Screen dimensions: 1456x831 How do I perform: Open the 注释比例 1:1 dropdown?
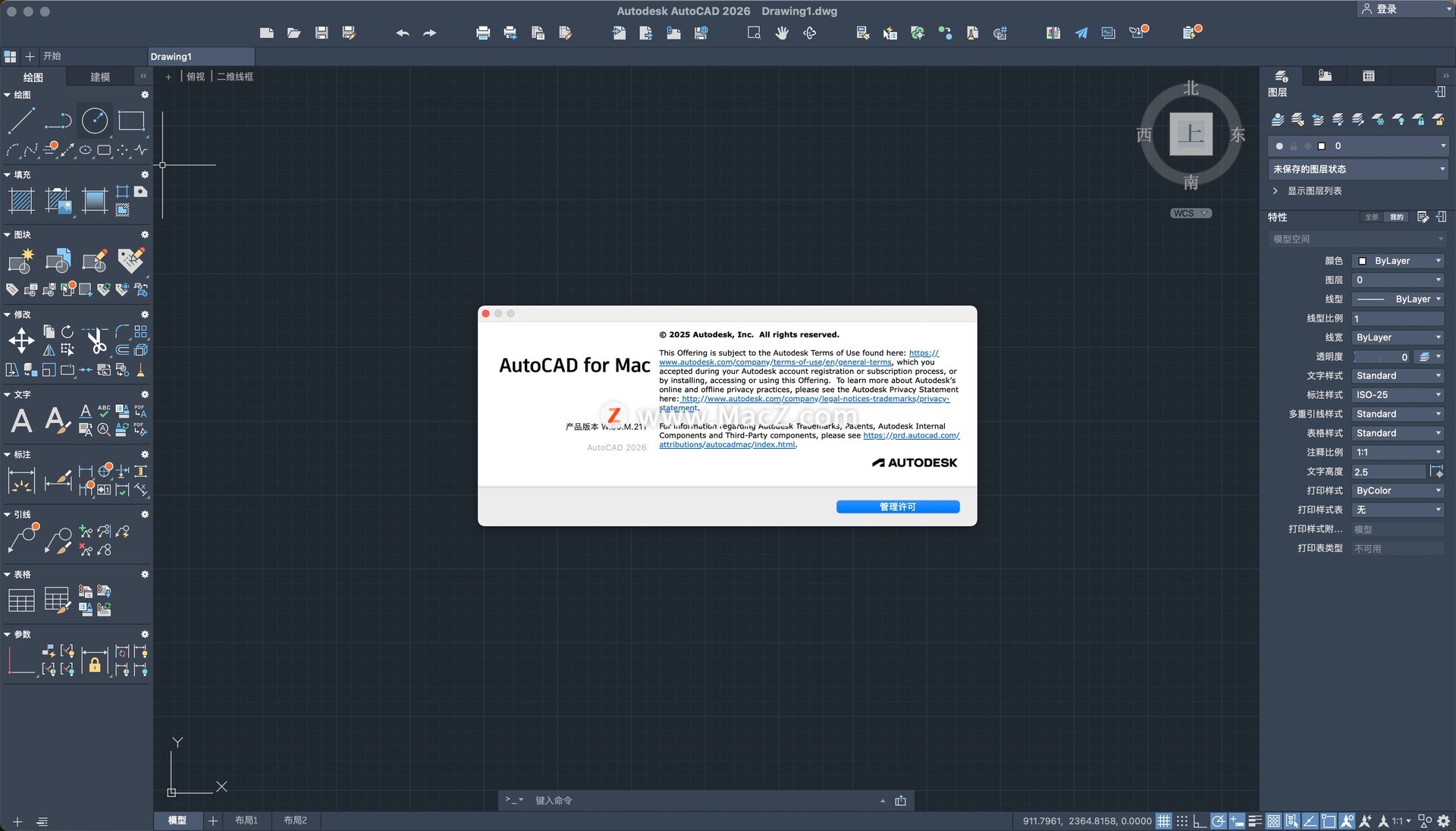coord(1398,453)
